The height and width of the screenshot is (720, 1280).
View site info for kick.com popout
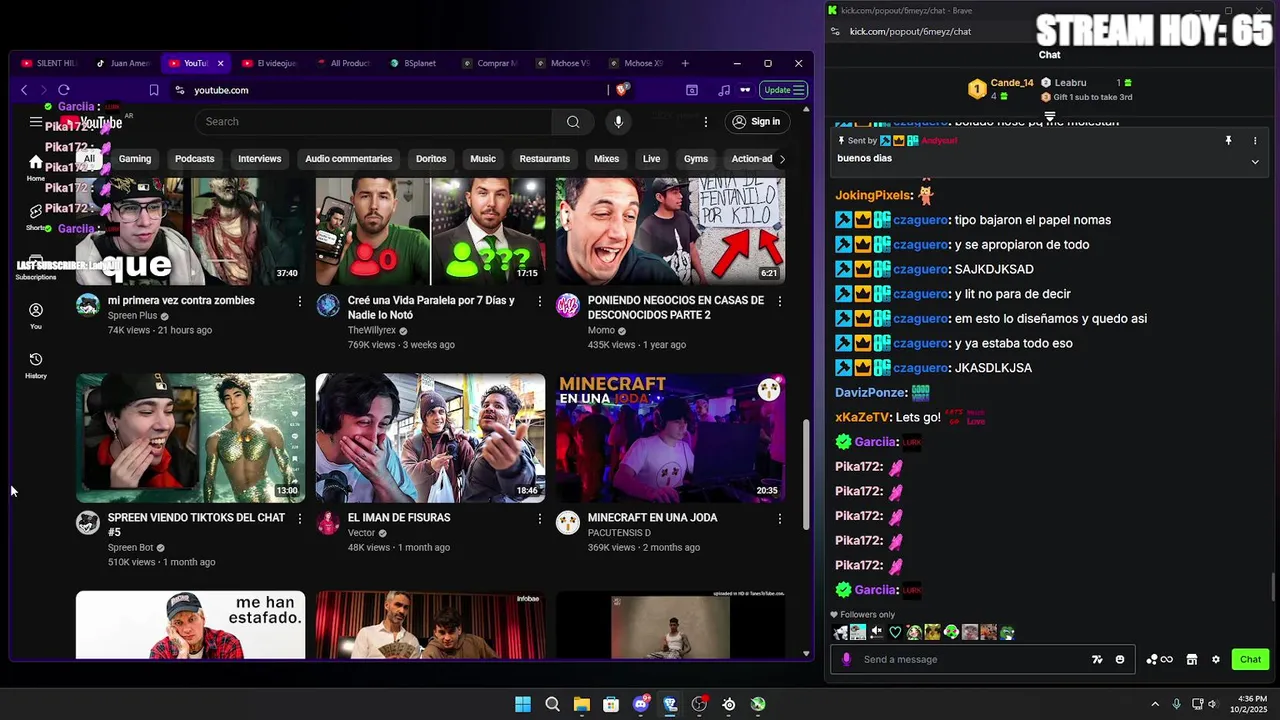tap(835, 32)
